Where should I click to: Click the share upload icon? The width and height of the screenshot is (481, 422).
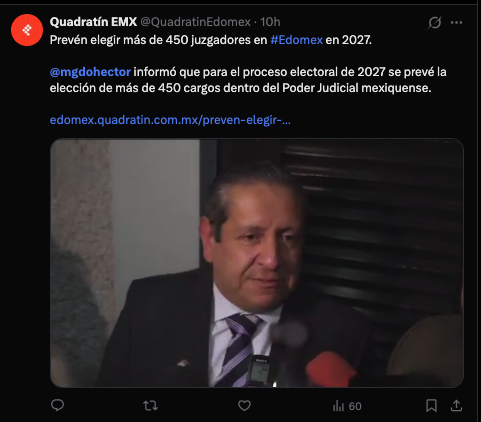[456, 405]
